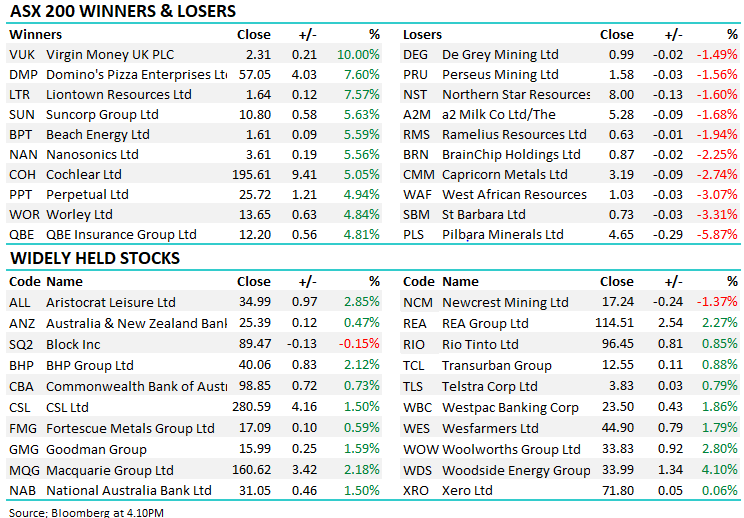Screen dimensions: 744x518
Task: Select Liontown Resources Ltd entry
Action: tap(119, 95)
